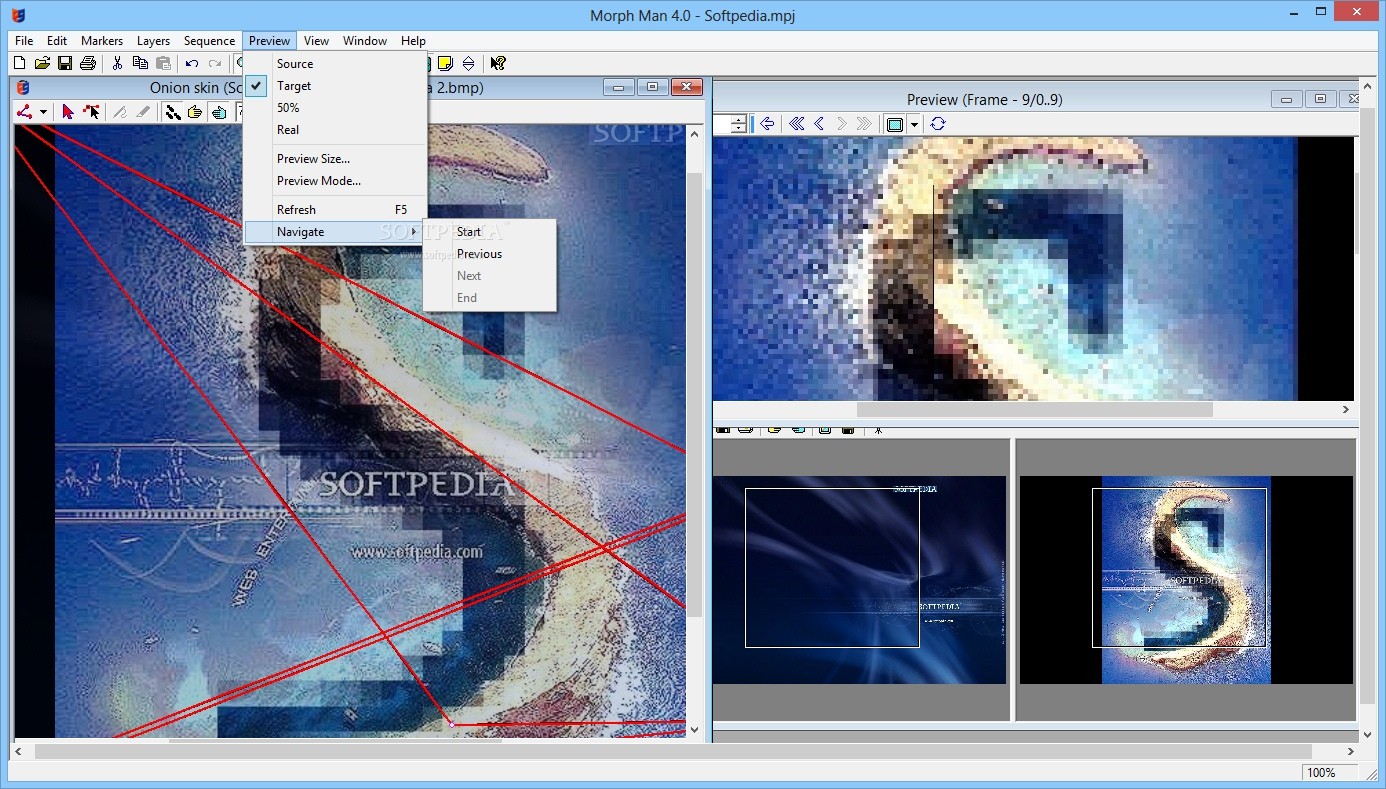This screenshot has height=789, width=1386.
Task: Refresh the preview with the circular arrows icon
Action: point(937,124)
